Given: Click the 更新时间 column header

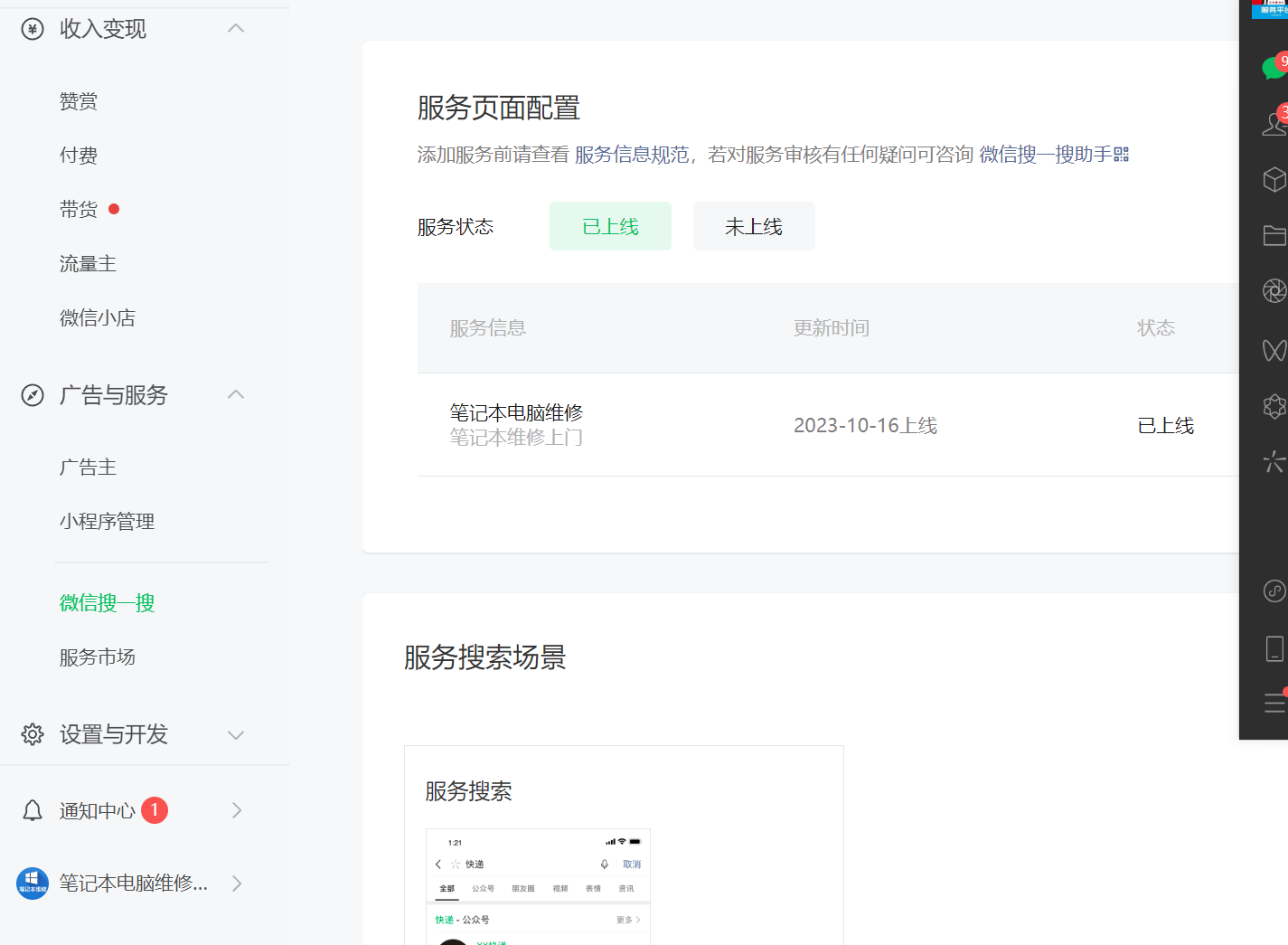Looking at the screenshot, I should click(832, 328).
